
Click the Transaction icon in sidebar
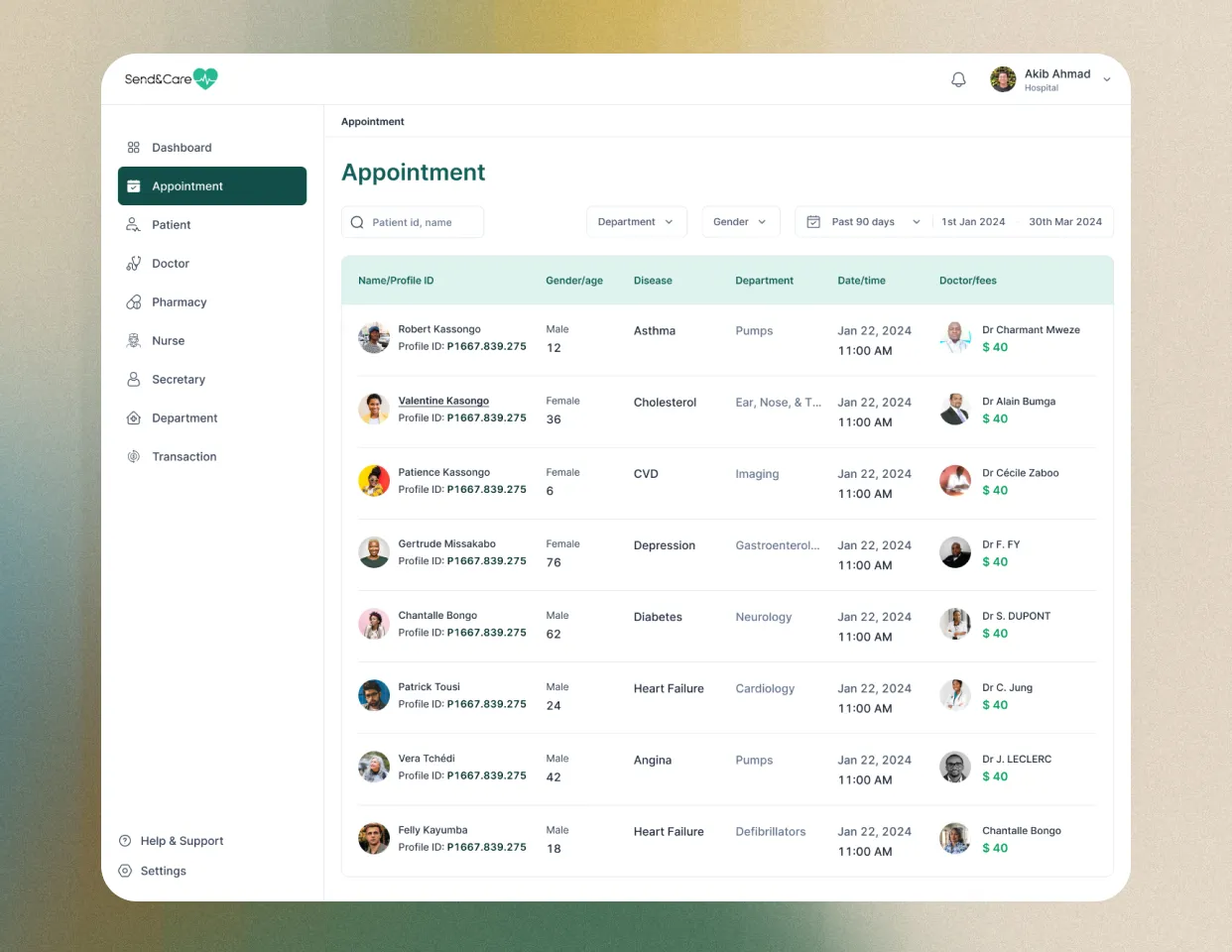[133, 457]
